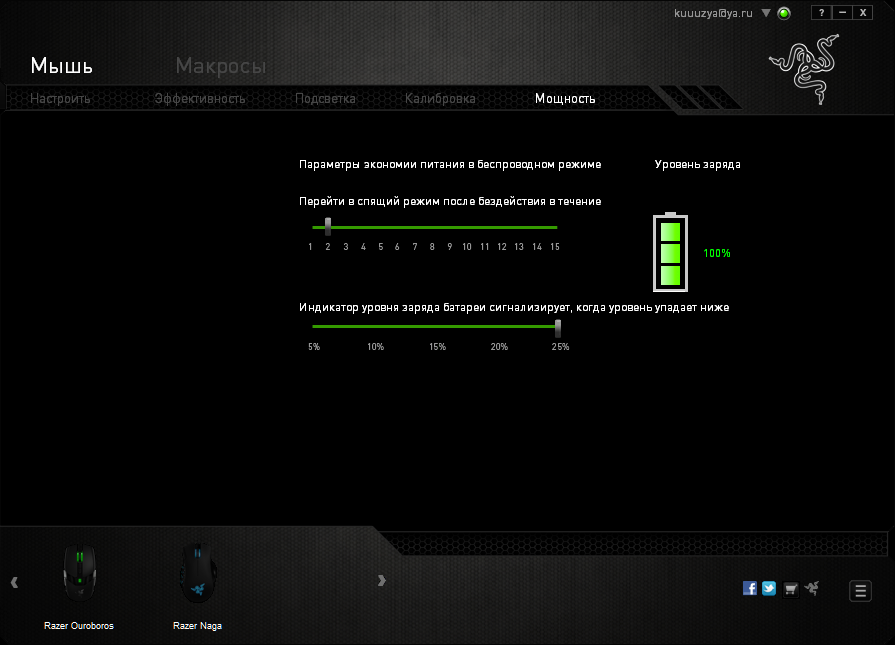Open the Razer store cart icon
Image resolution: width=895 pixels, height=645 pixels.
791,588
